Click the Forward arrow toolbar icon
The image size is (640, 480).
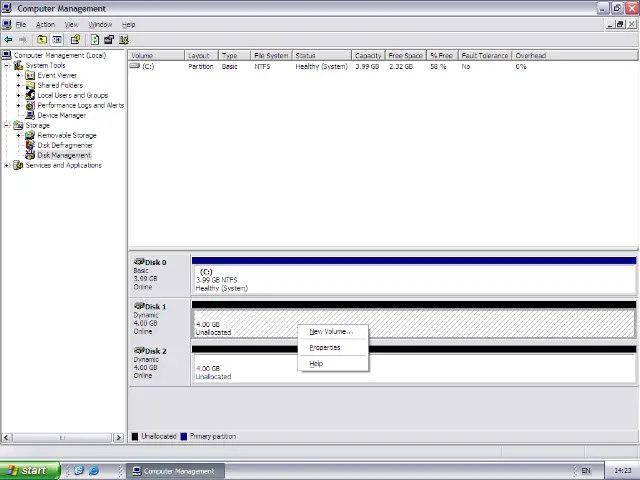pyautogui.click(x=22, y=40)
